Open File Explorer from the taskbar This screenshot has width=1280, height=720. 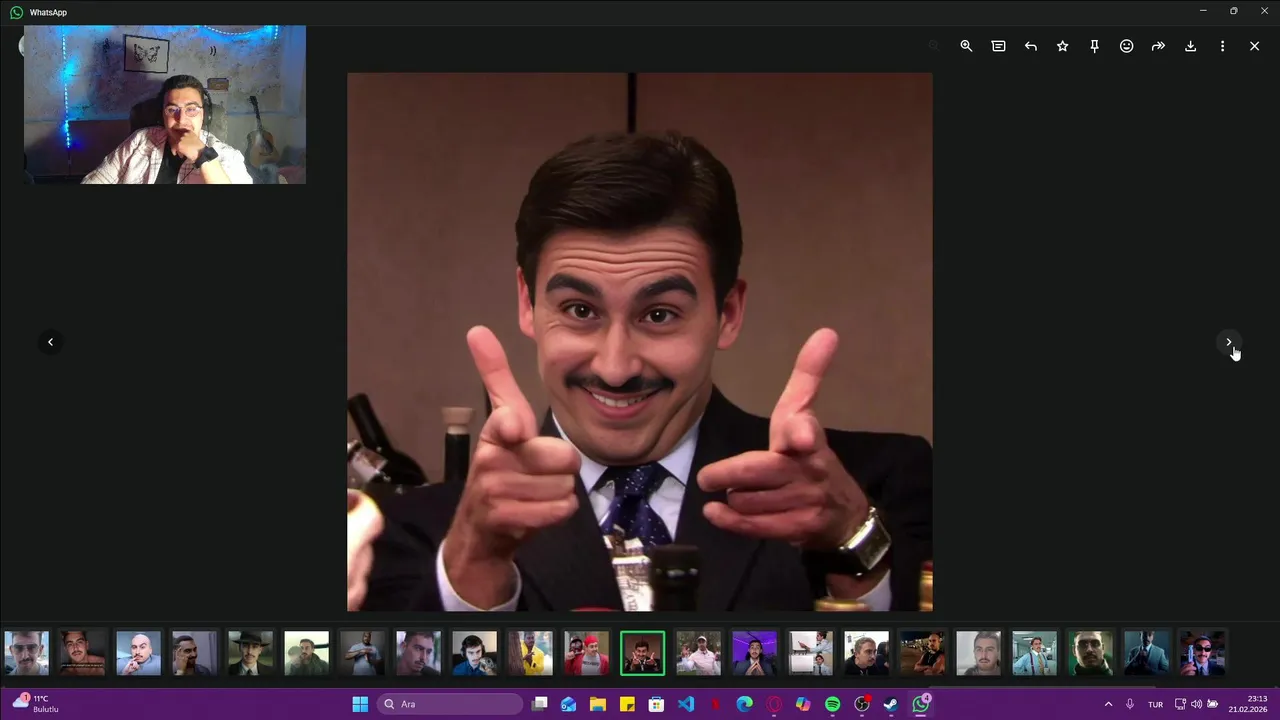[x=598, y=704]
